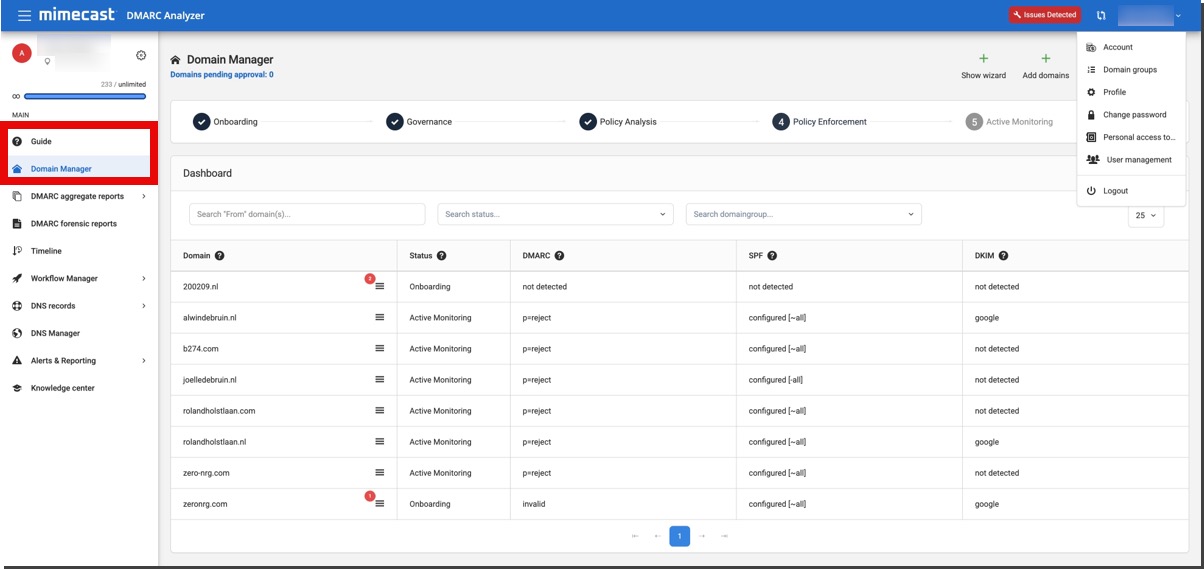The width and height of the screenshot is (1204, 569).
Task: Open the Search status dropdown
Action: click(555, 214)
